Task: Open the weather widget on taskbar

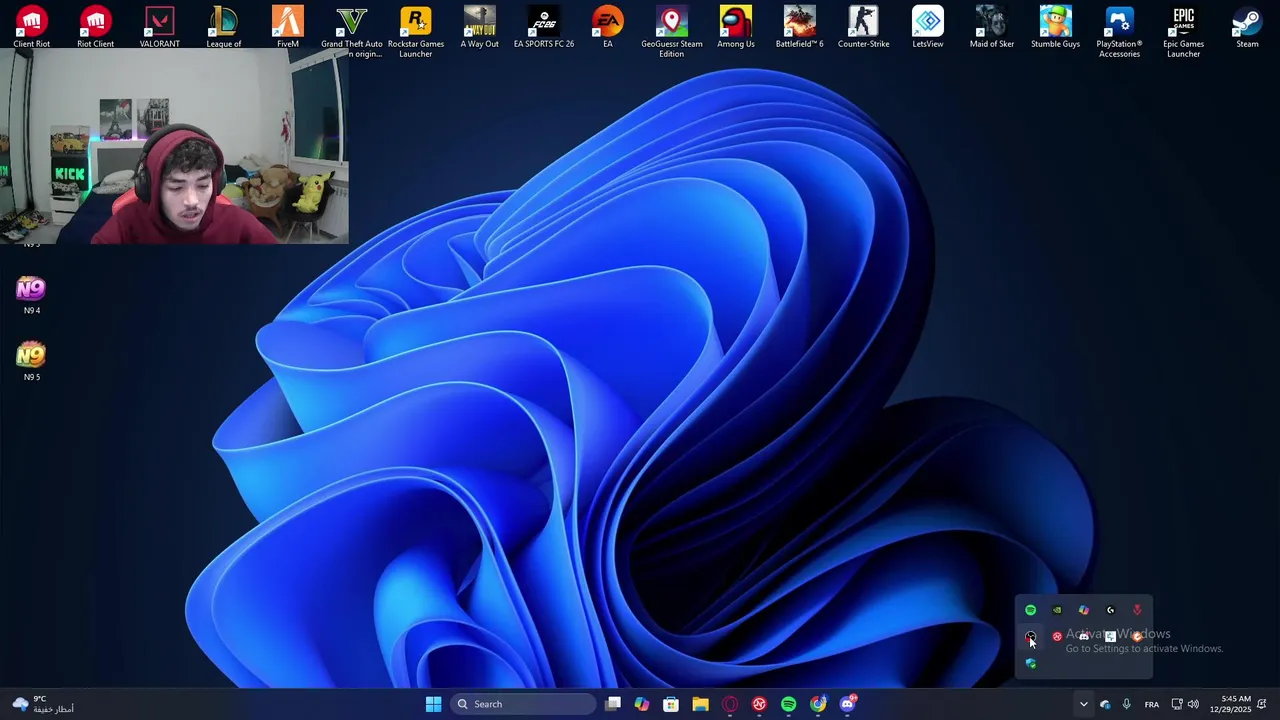Action: [42, 704]
